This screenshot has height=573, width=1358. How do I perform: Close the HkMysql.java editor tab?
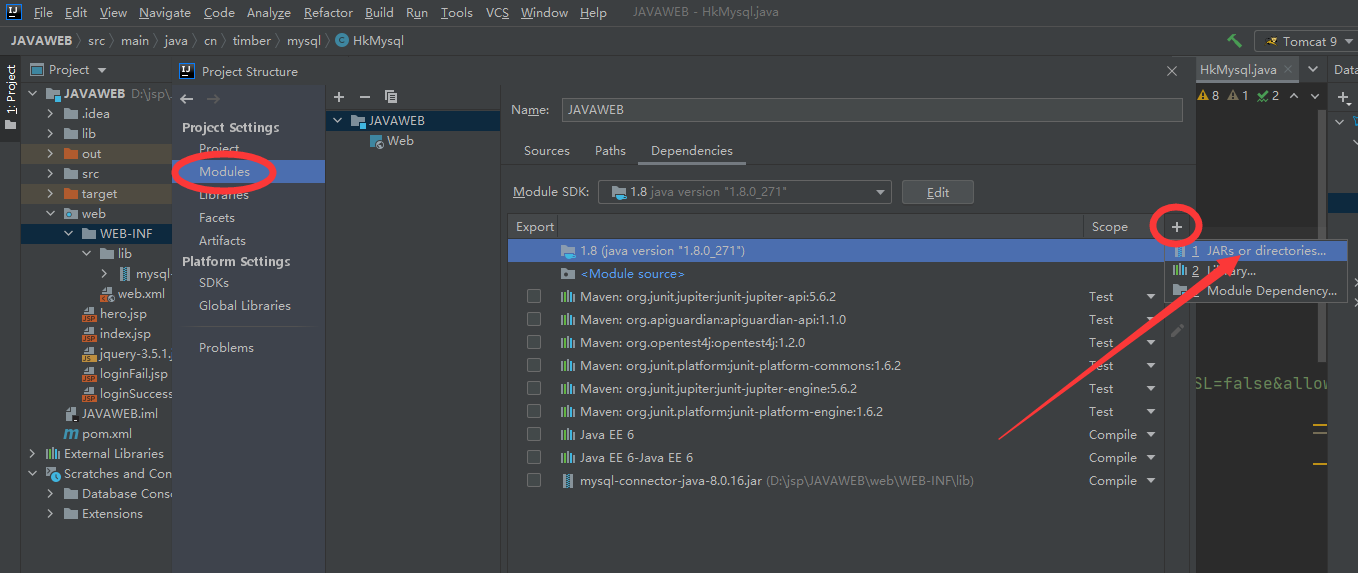coord(1288,70)
